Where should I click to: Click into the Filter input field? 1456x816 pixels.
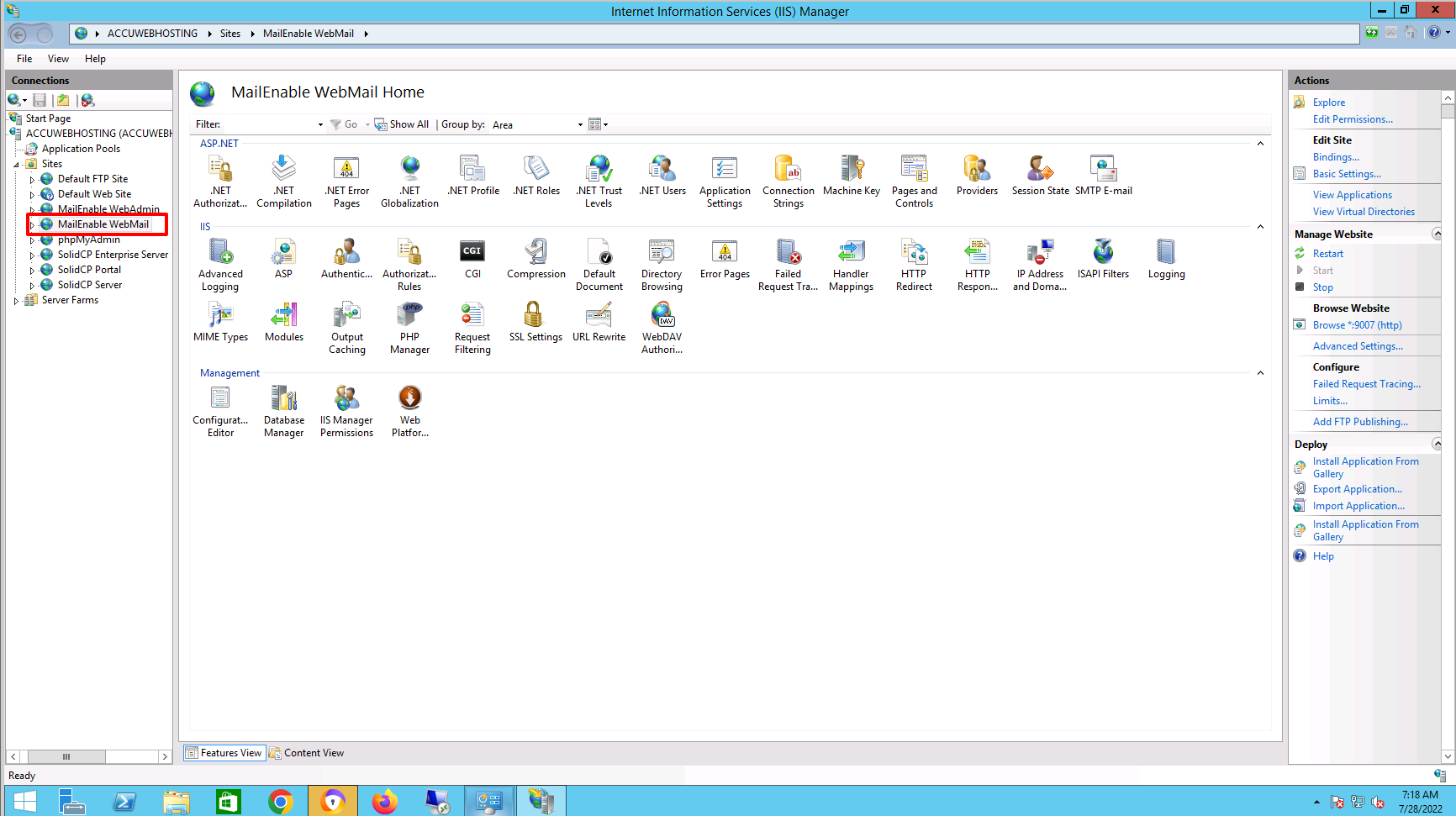[x=269, y=124]
